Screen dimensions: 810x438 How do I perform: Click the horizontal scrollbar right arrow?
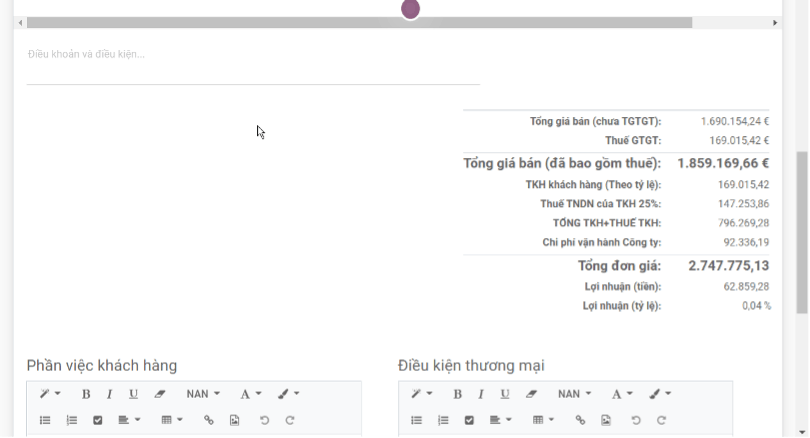pyautogui.click(x=775, y=23)
